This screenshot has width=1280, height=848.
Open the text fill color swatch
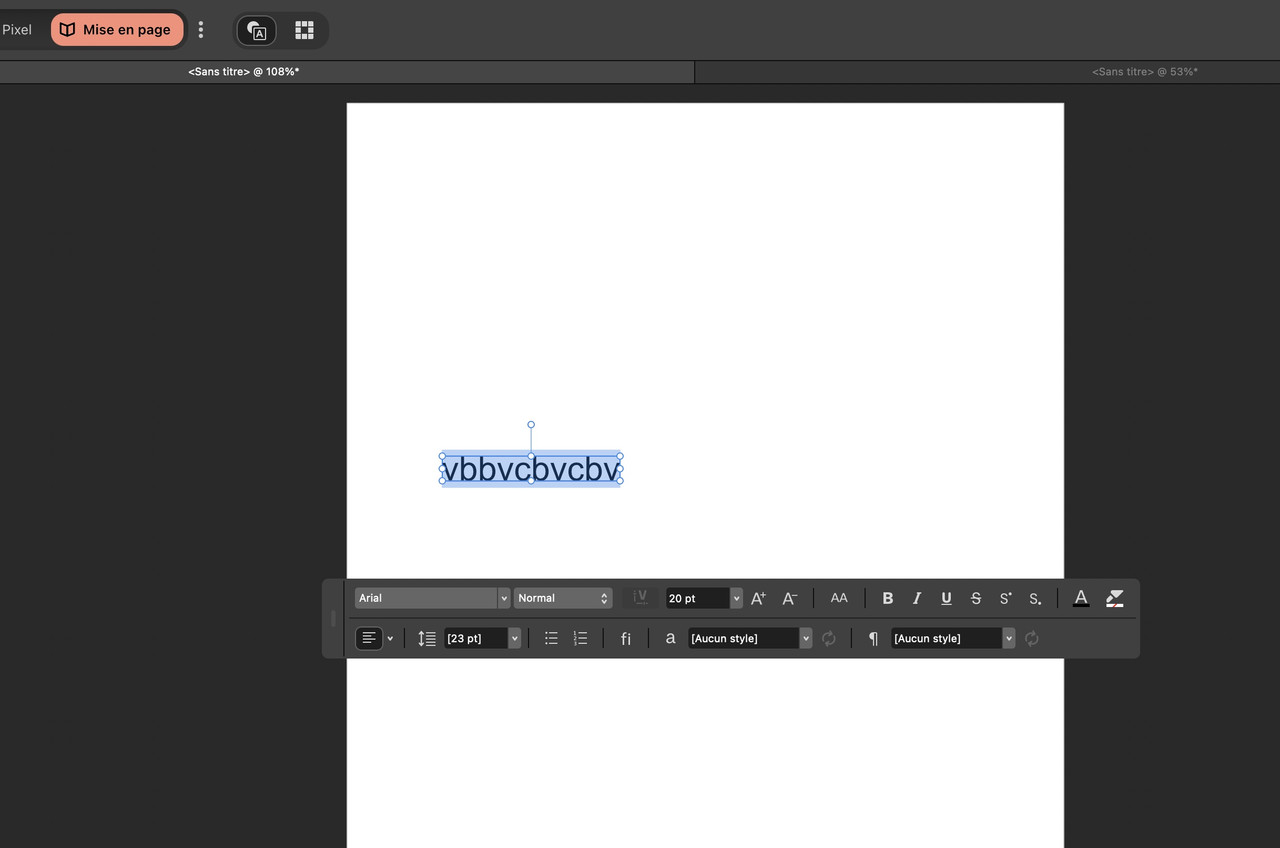point(1081,598)
